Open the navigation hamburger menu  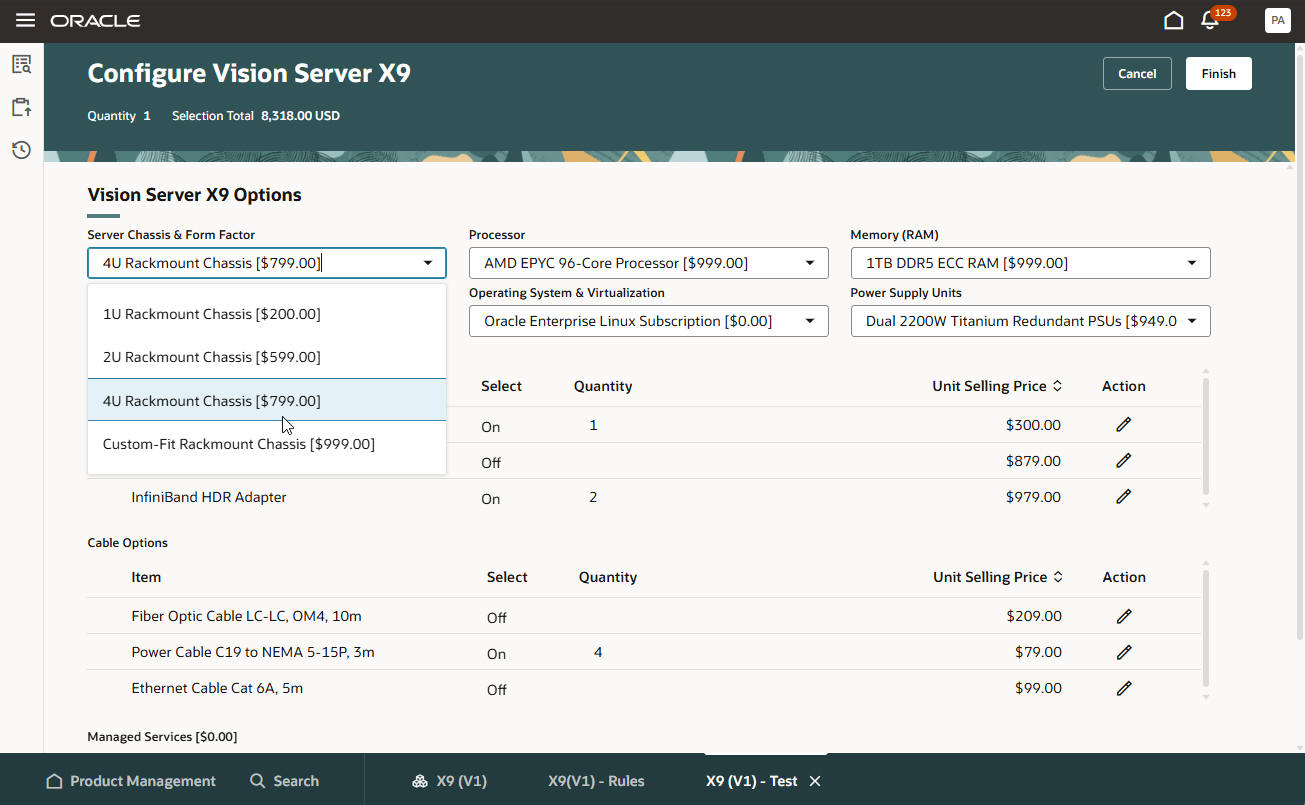[27, 20]
